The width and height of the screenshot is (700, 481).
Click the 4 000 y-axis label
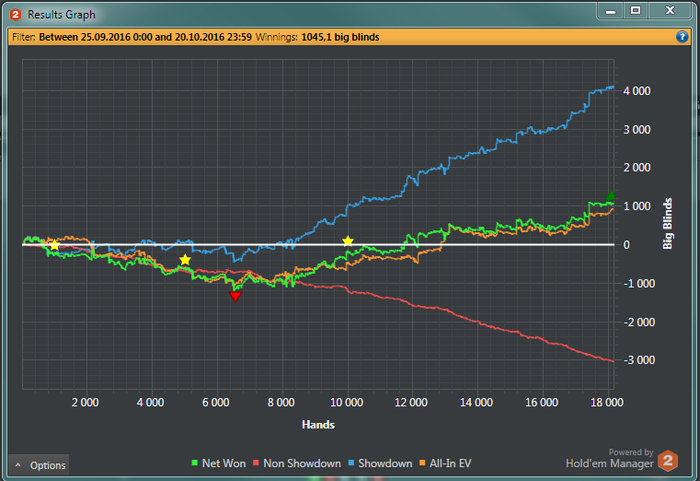[x=637, y=91]
